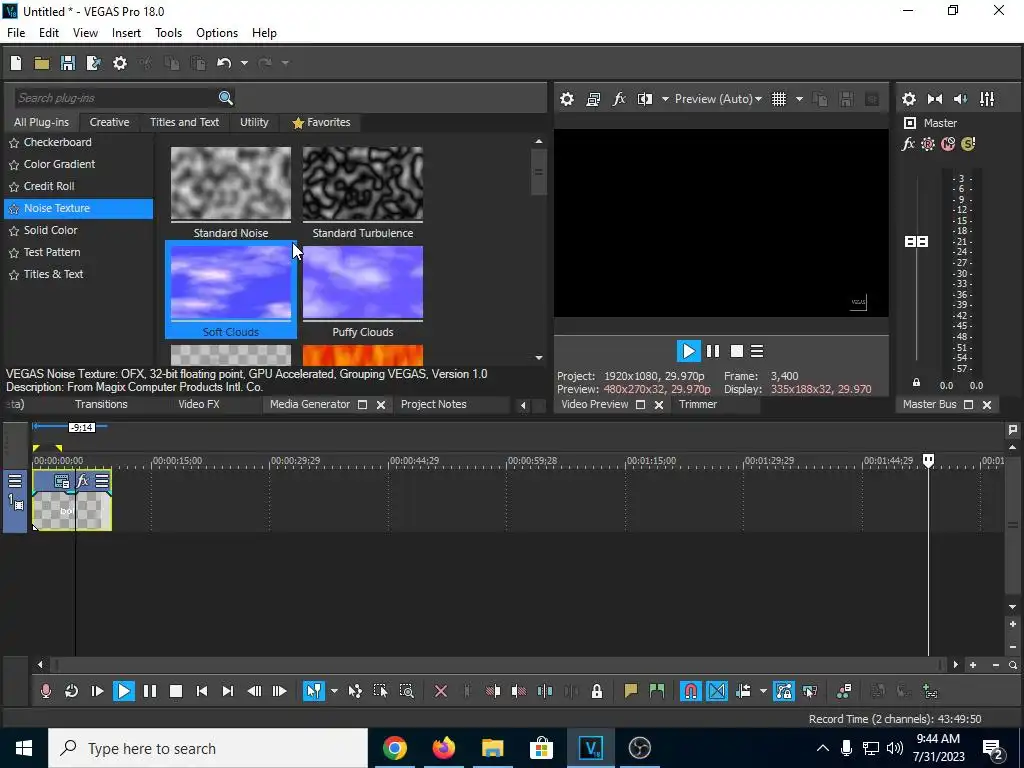Pause playback in the Video Preview
Screen dimensions: 1024x768
coord(713,351)
